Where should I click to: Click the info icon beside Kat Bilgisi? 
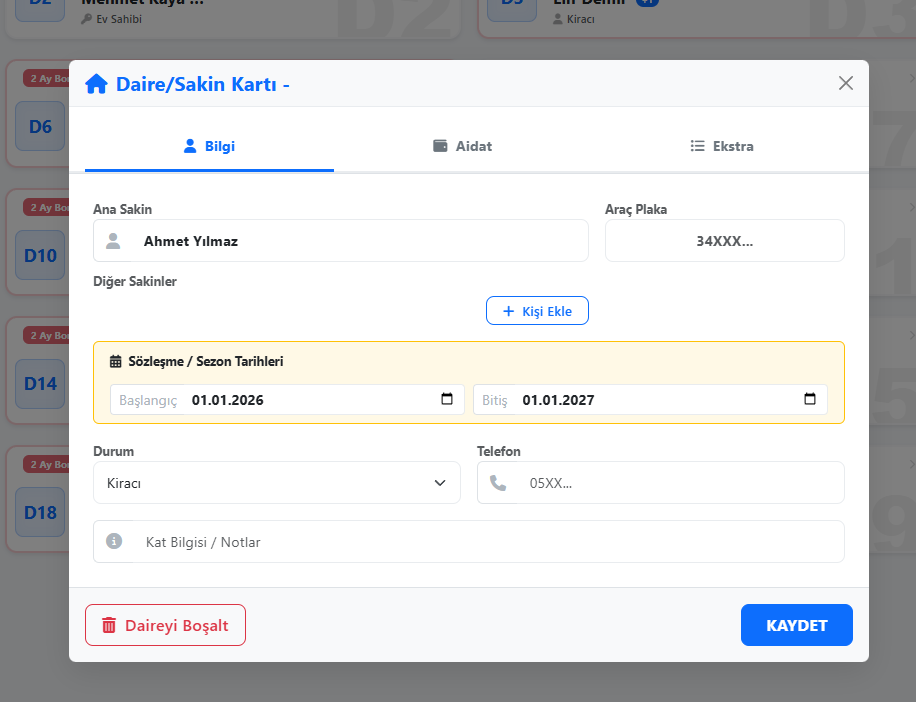(114, 542)
